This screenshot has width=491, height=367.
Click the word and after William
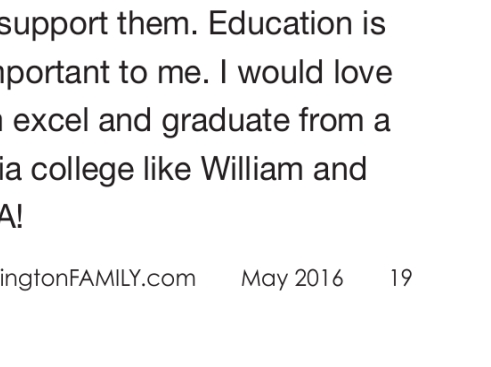point(340,169)
